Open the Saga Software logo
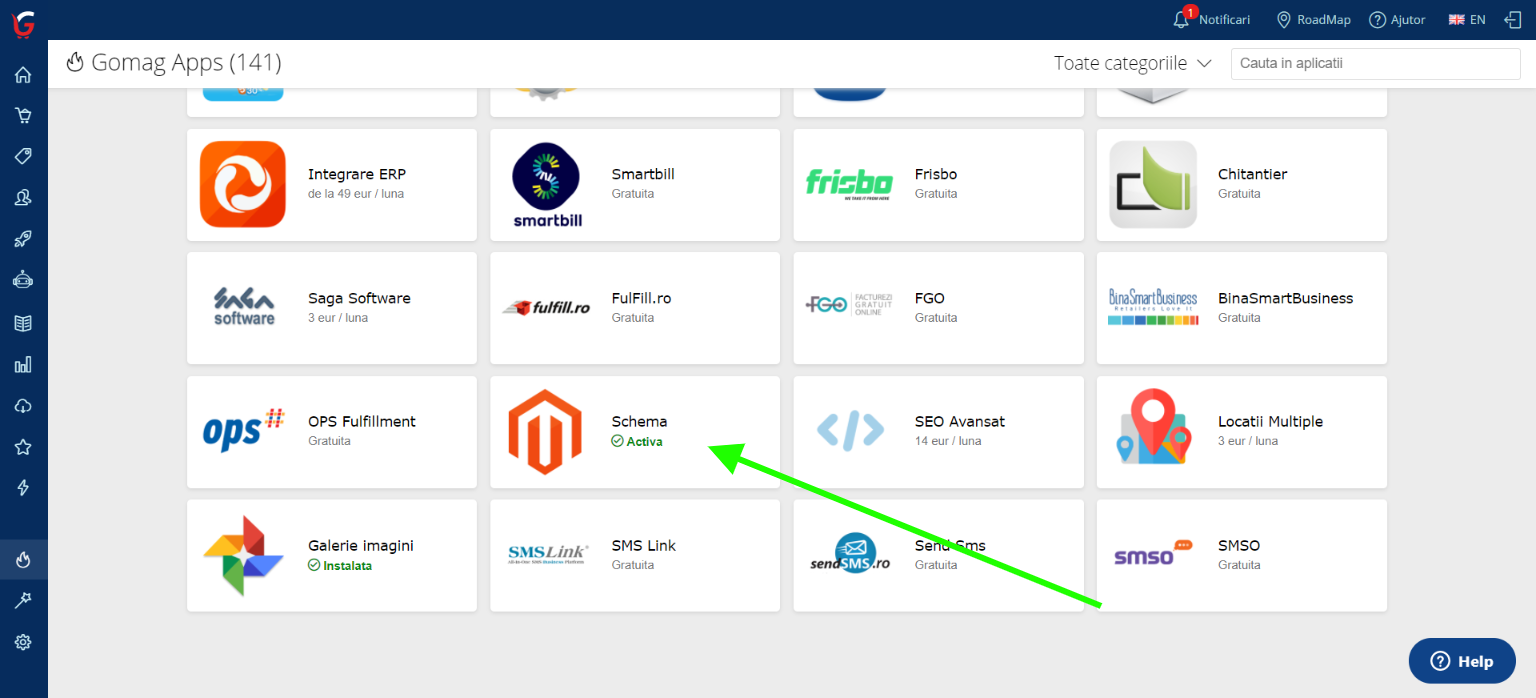 click(244, 306)
